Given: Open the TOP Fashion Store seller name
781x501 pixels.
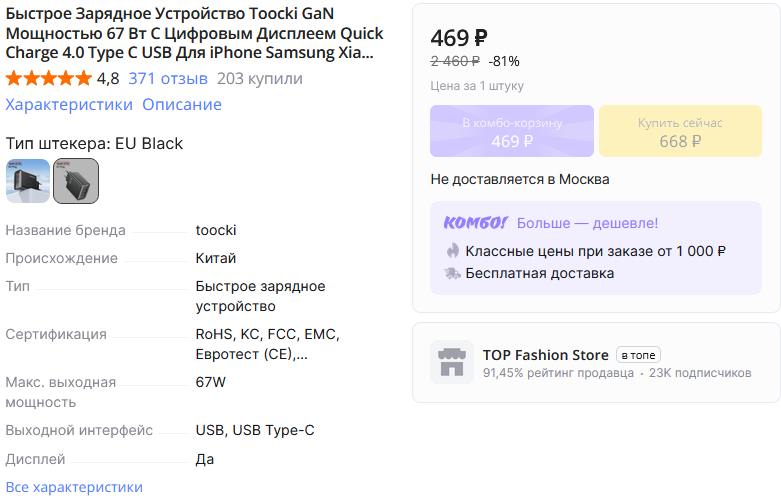Looking at the screenshot, I should 545,355.
